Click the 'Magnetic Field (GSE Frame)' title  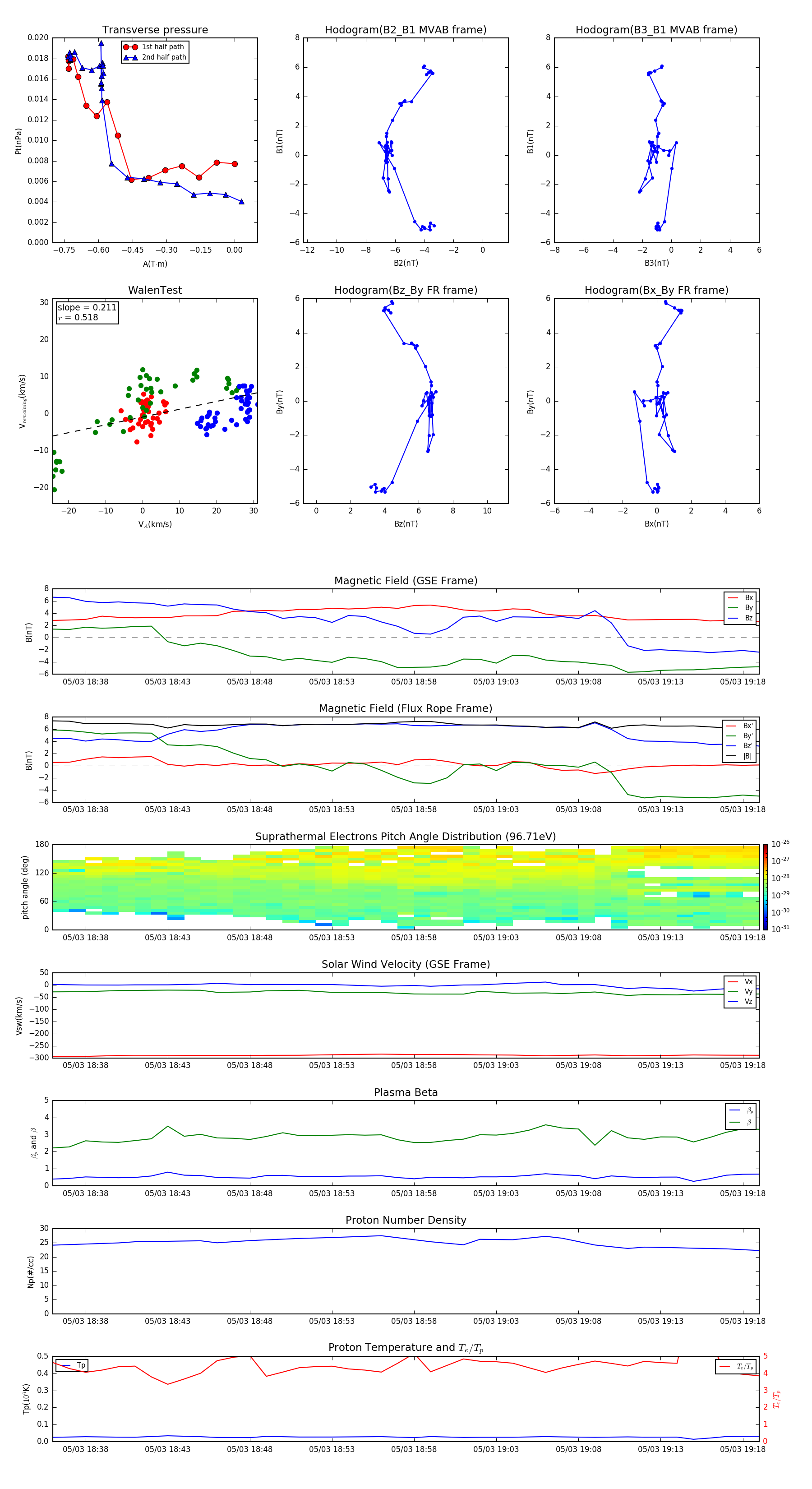(x=406, y=581)
